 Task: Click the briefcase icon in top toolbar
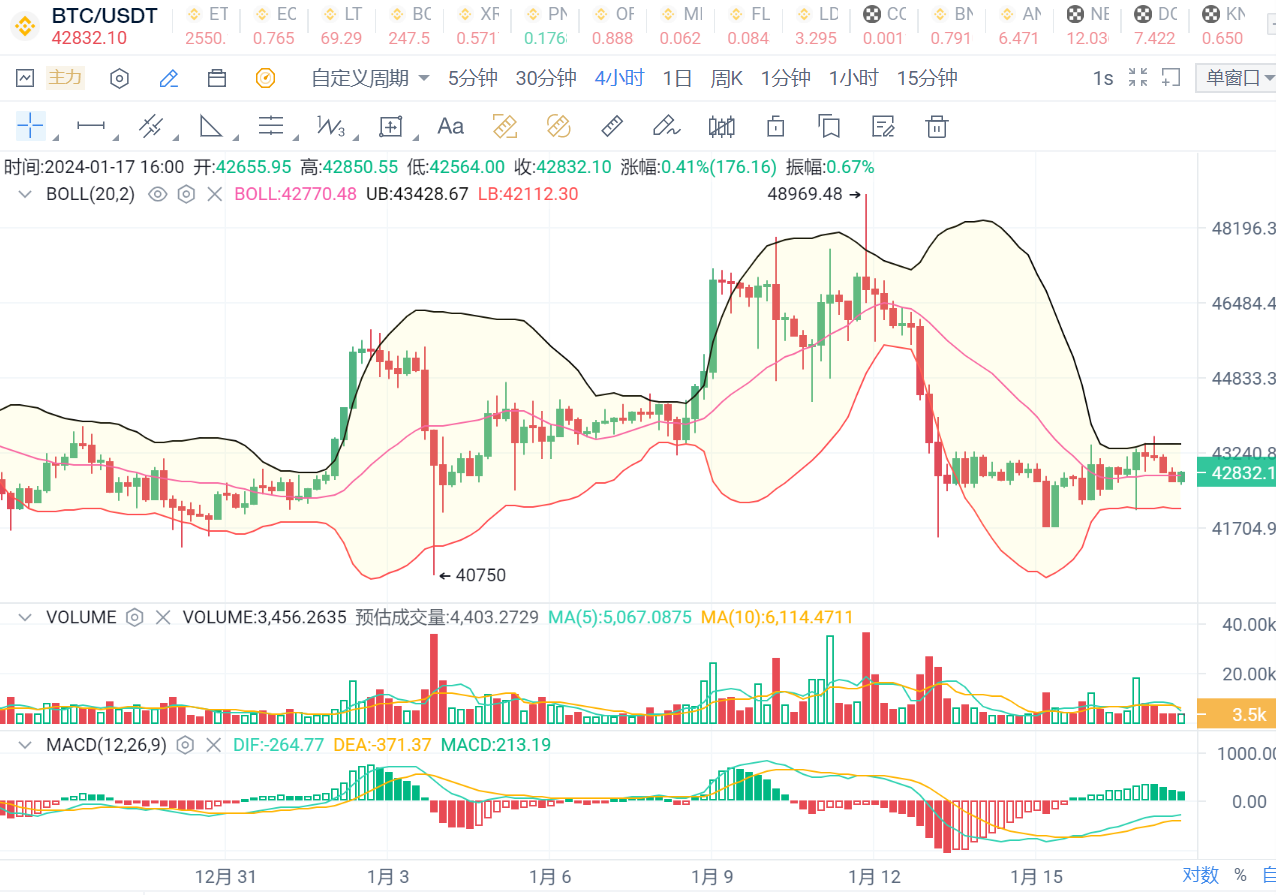tap(217, 78)
